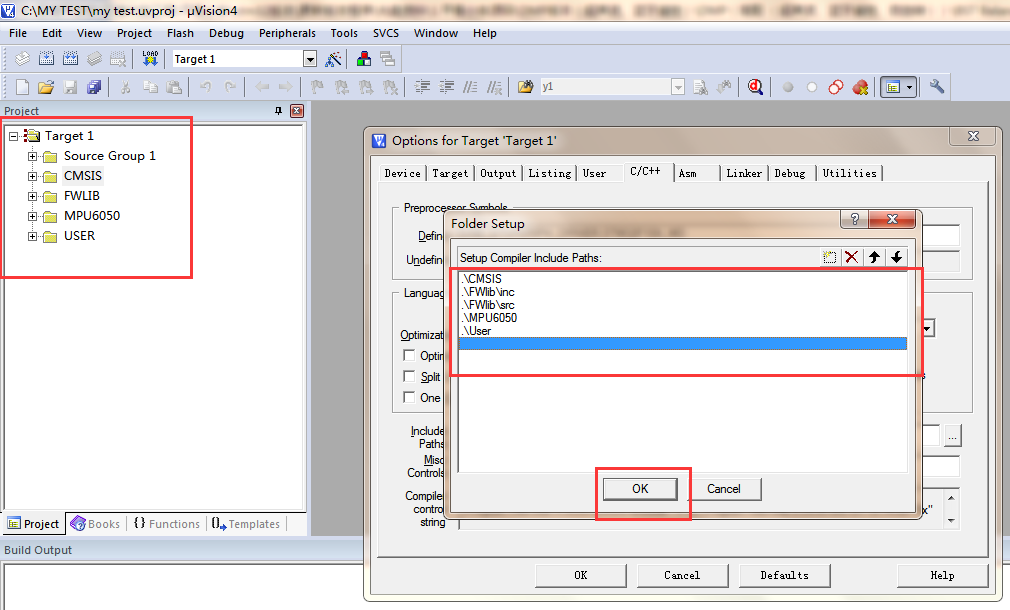Viewport: 1010px width, 610px height.
Task: Create a new file with the blank-page icon
Action: (x=23, y=87)
